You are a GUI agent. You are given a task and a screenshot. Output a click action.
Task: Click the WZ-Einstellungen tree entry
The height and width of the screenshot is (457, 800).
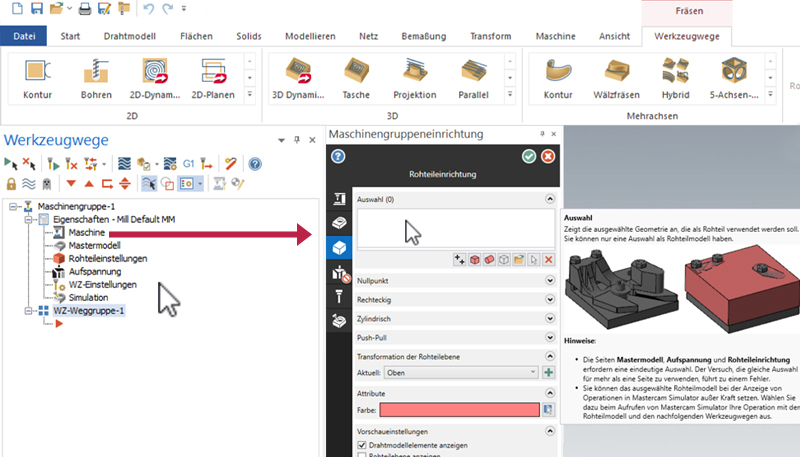pyautogui.click(x=103, y=284)
